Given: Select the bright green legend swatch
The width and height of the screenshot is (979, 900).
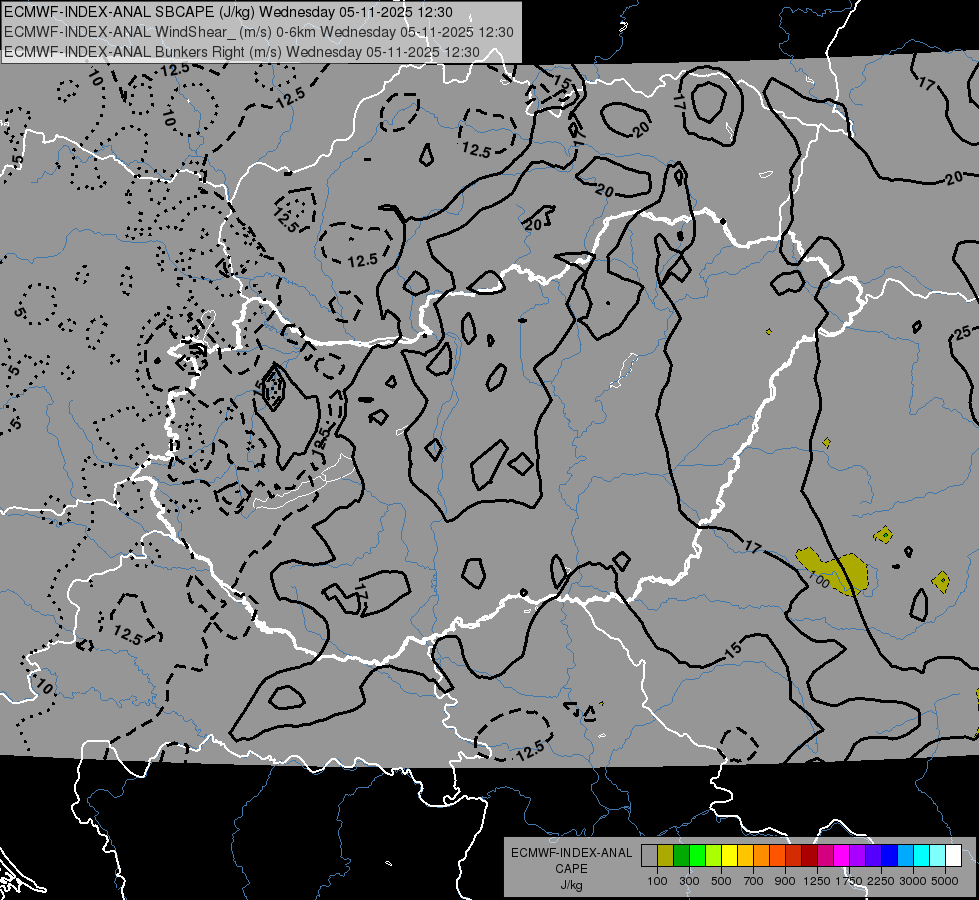Looking at the screenshot, I should pyautogui.click(x=697, y=855).
